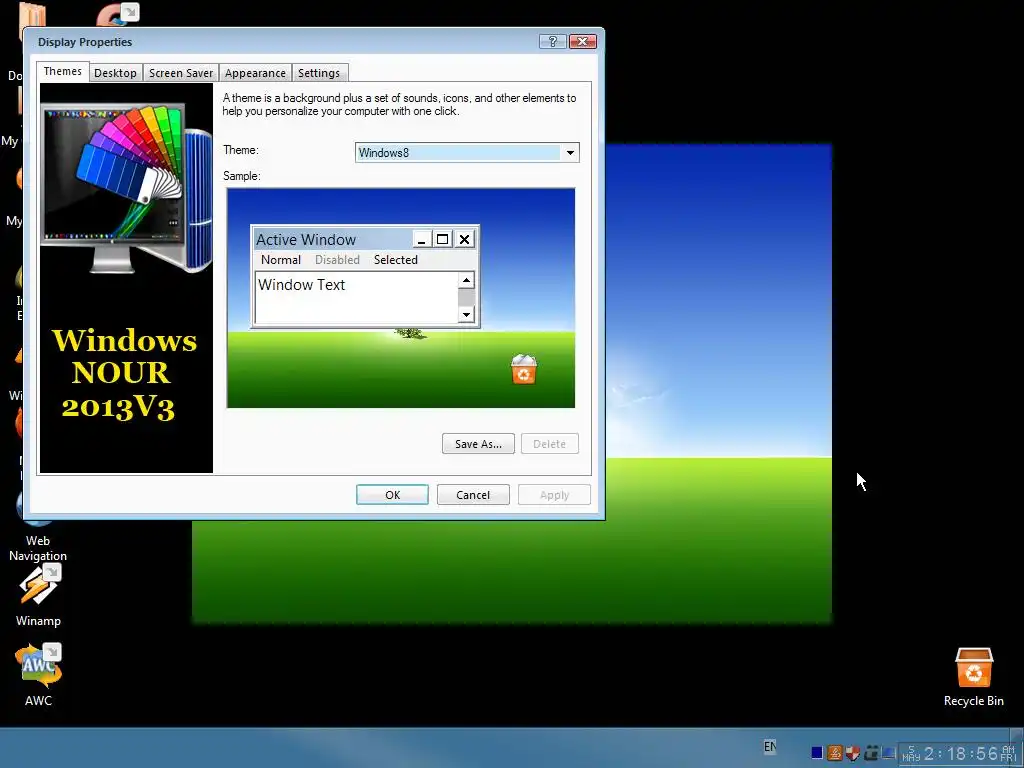Go to the Settings tab

[x=319, y=73]
